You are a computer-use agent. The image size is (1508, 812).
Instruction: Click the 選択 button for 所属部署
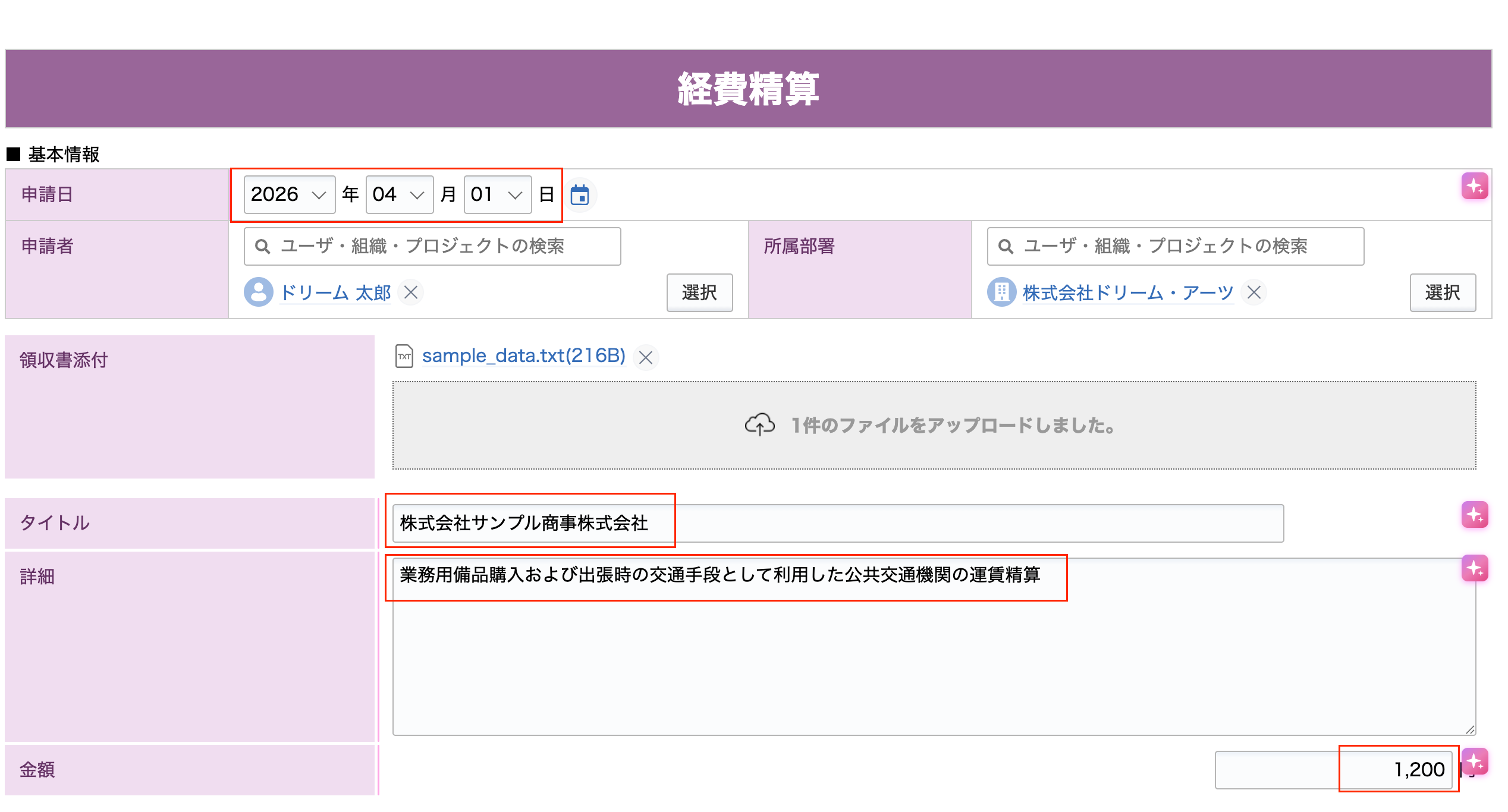(x=1443, y=292)
